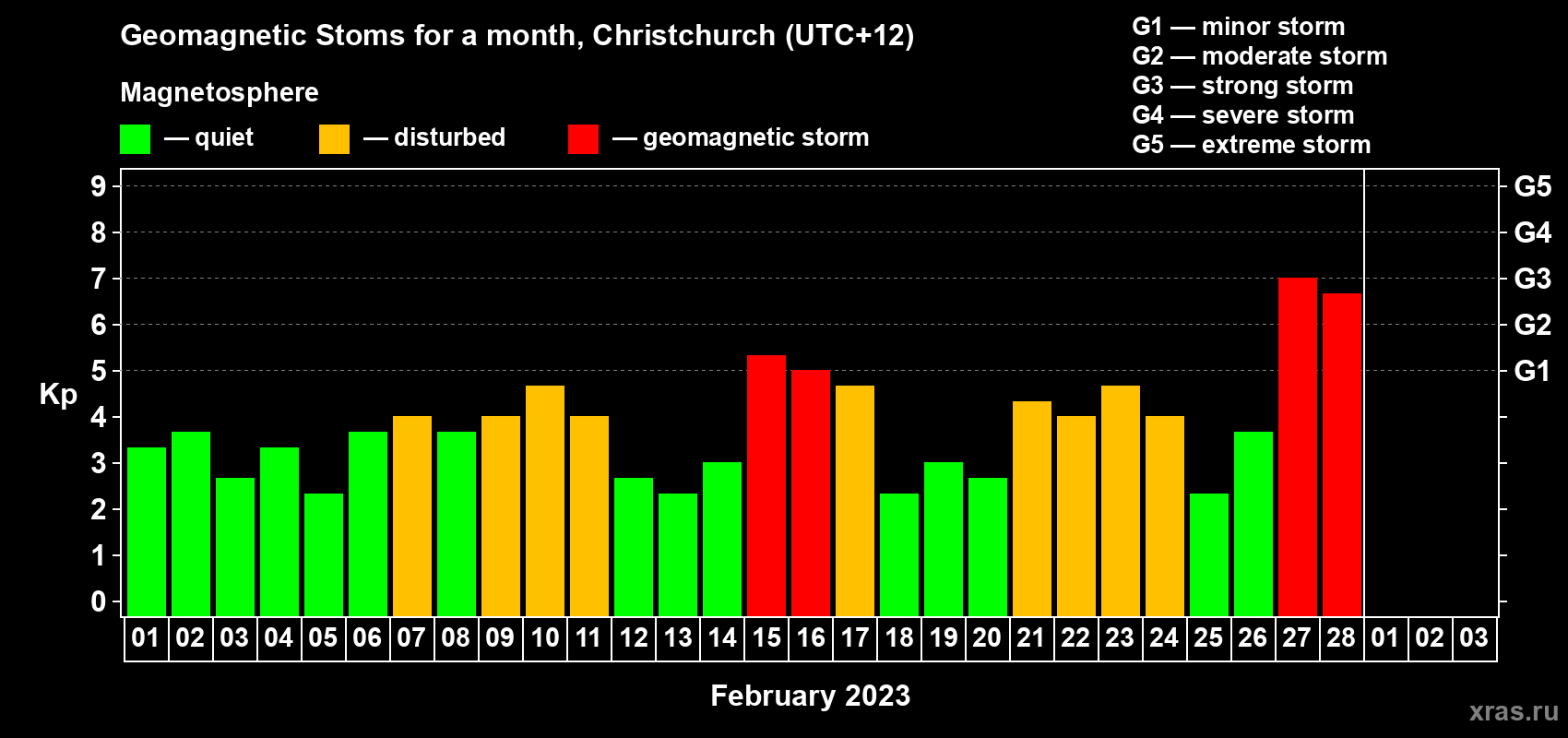
Task: Select the green bar for day 25
Action: click(1209, 554)
